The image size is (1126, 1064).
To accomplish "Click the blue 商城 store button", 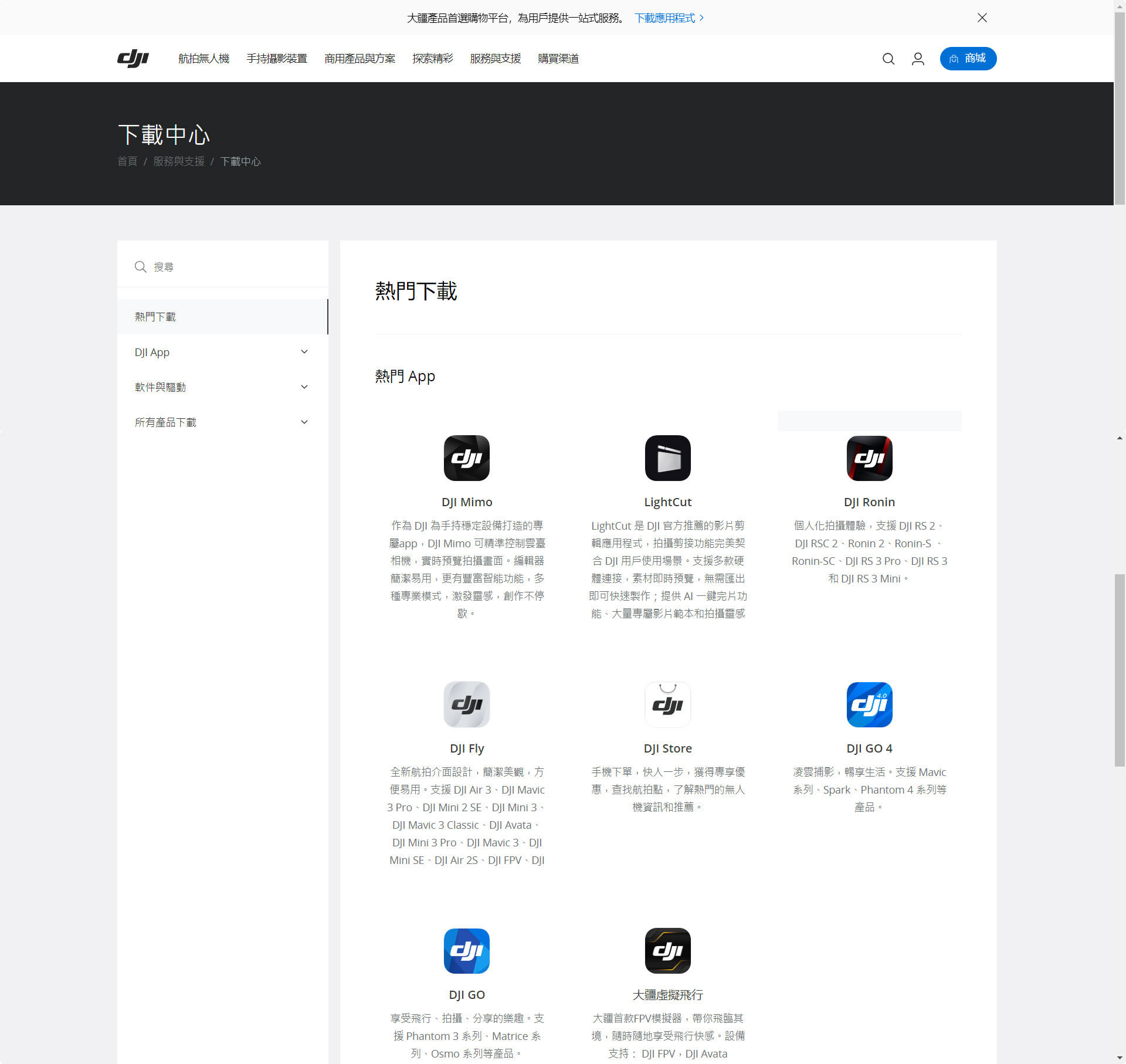I will 968,59.
